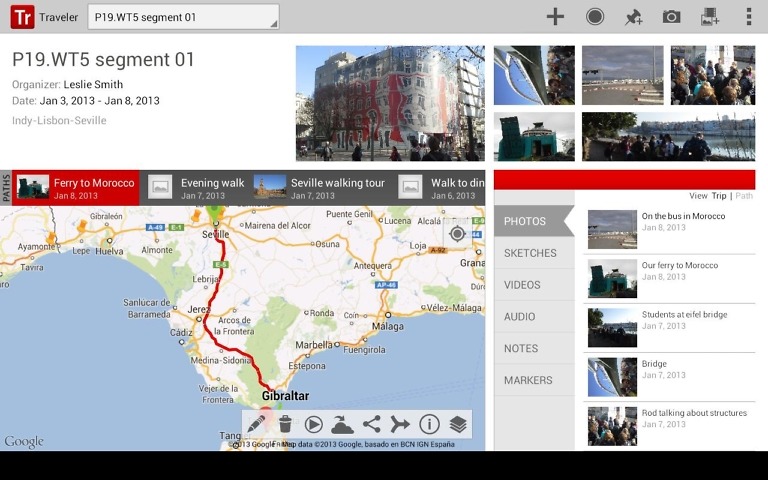Open the three-dot overflow menu
This screenshot has width=768, height=480.
(x=748, y=16)
